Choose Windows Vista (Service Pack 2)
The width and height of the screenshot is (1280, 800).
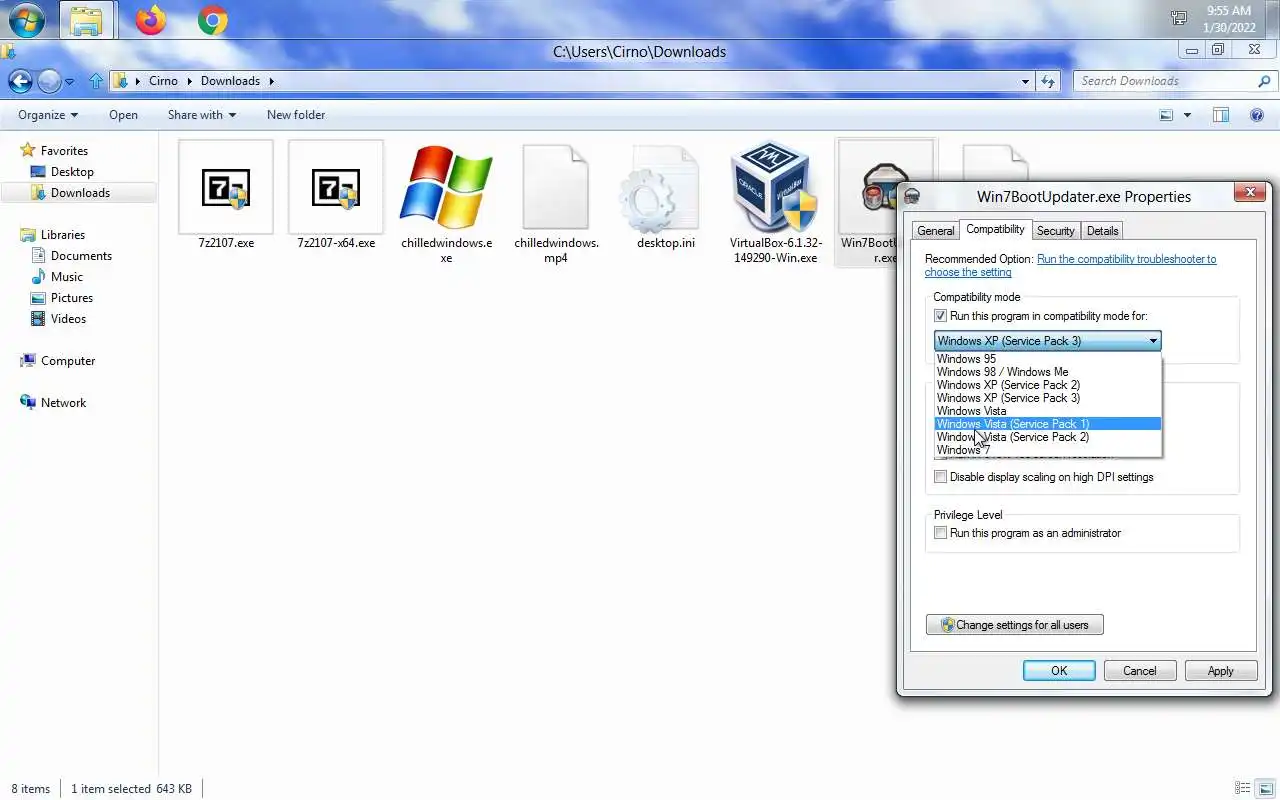1048,437
